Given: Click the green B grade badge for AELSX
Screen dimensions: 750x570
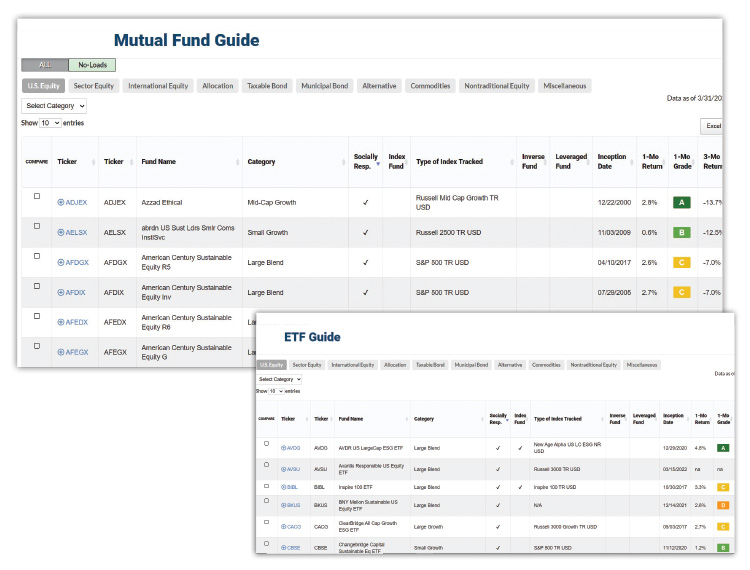Looking at the screenshot, I should pyautogui.click(x=682, y=232).
